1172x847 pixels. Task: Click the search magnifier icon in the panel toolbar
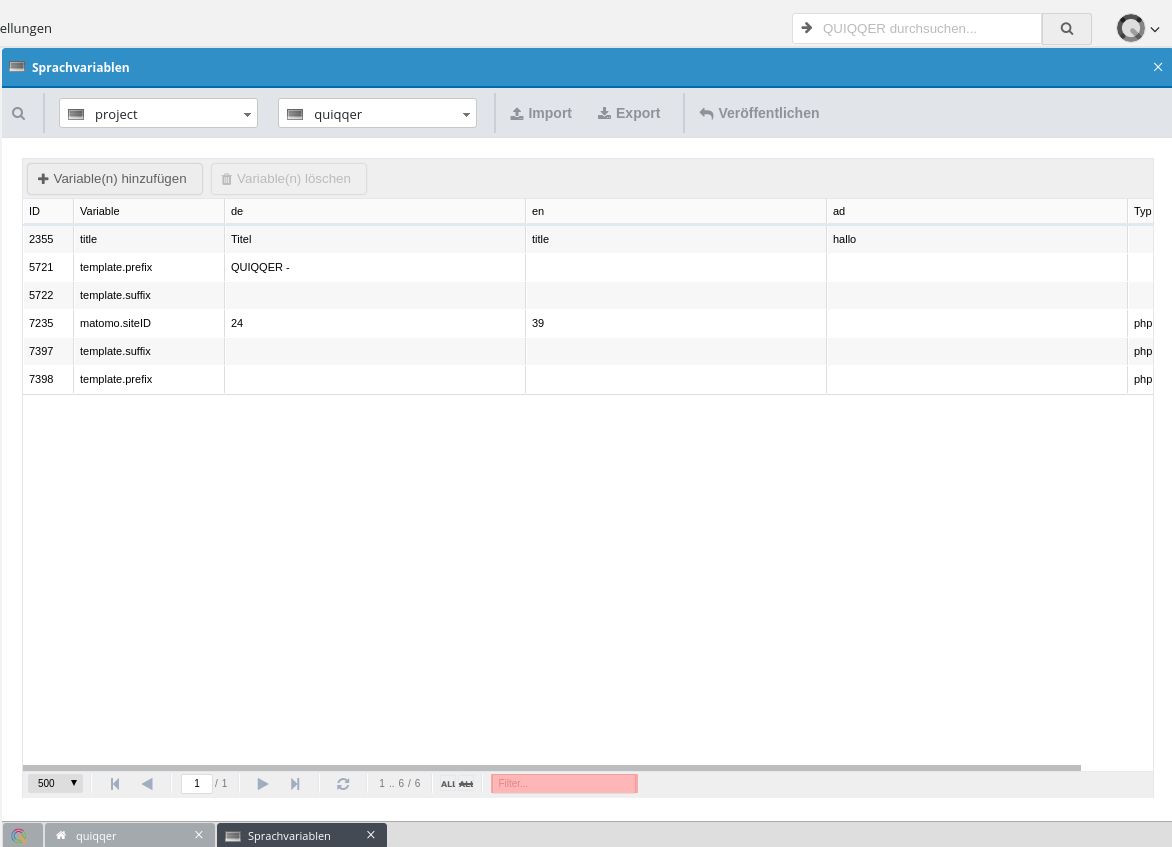[x=18, y=114]
